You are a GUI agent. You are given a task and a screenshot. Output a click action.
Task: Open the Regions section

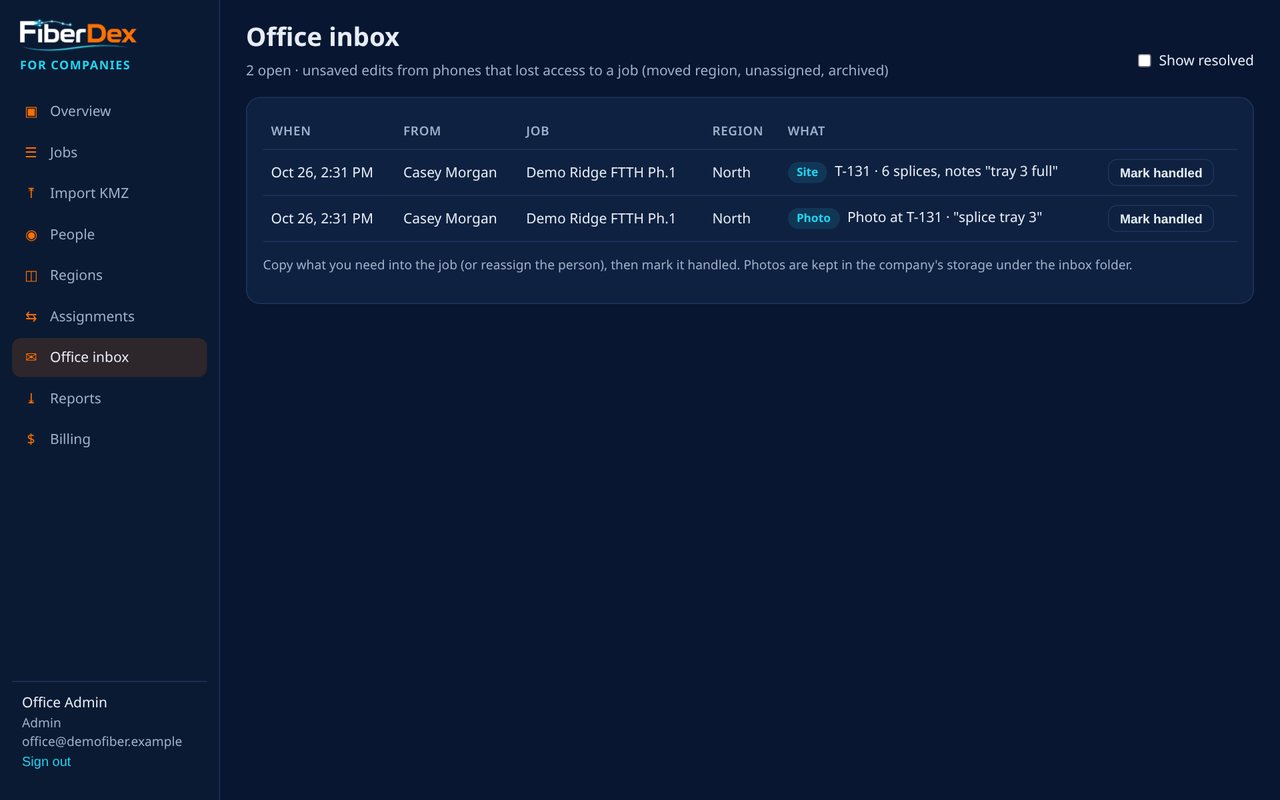pyautogui.click(x=109, y=275)
